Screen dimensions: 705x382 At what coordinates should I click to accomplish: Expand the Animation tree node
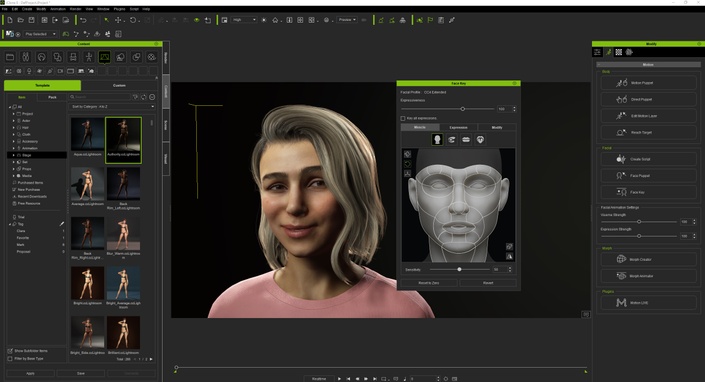pos(13,148)
